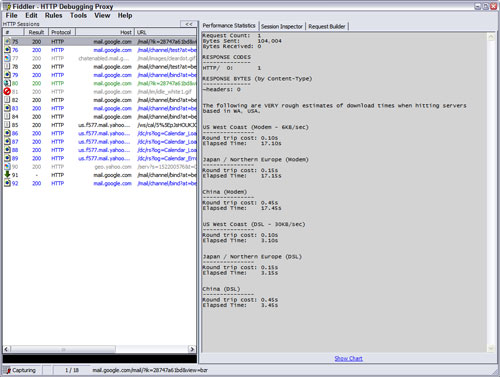Click the Show Chart link

[348, 358]
